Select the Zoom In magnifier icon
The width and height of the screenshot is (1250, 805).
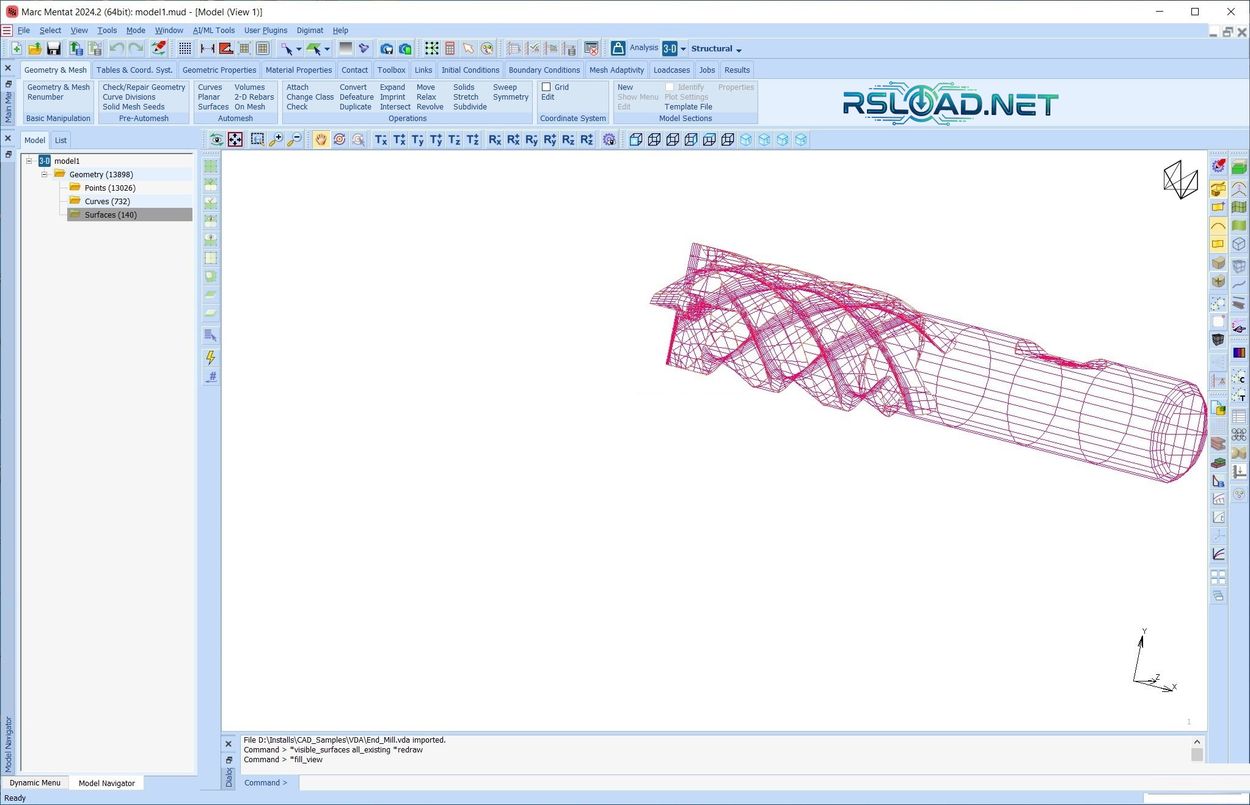[x=276, y=140]
